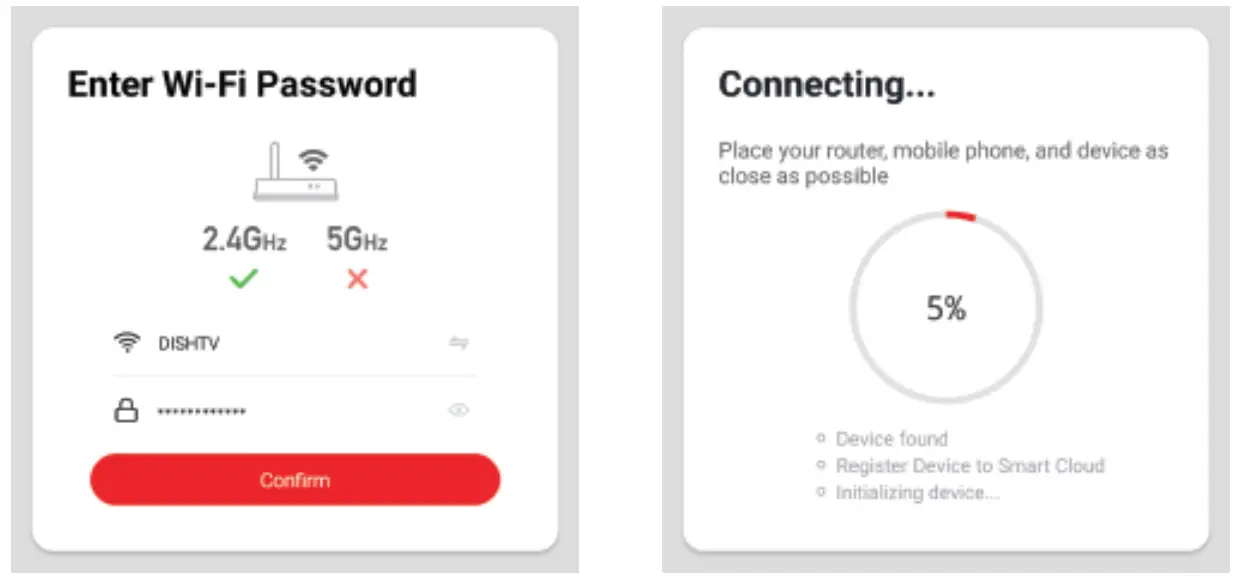Show password with the eye icon
1239x580 pixels.
(459, 410)
